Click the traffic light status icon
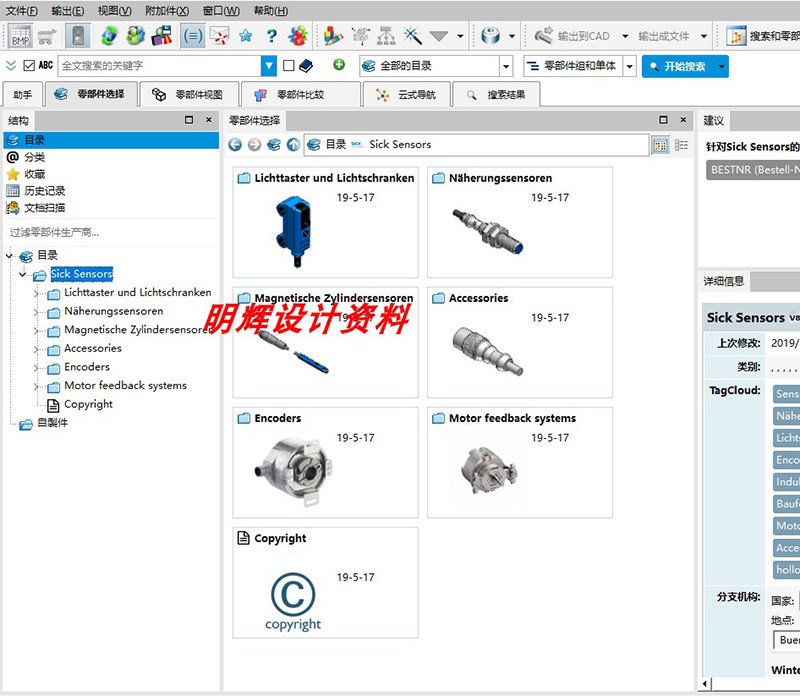This screenshot has height=696, width=800. (x=78, y=36)
